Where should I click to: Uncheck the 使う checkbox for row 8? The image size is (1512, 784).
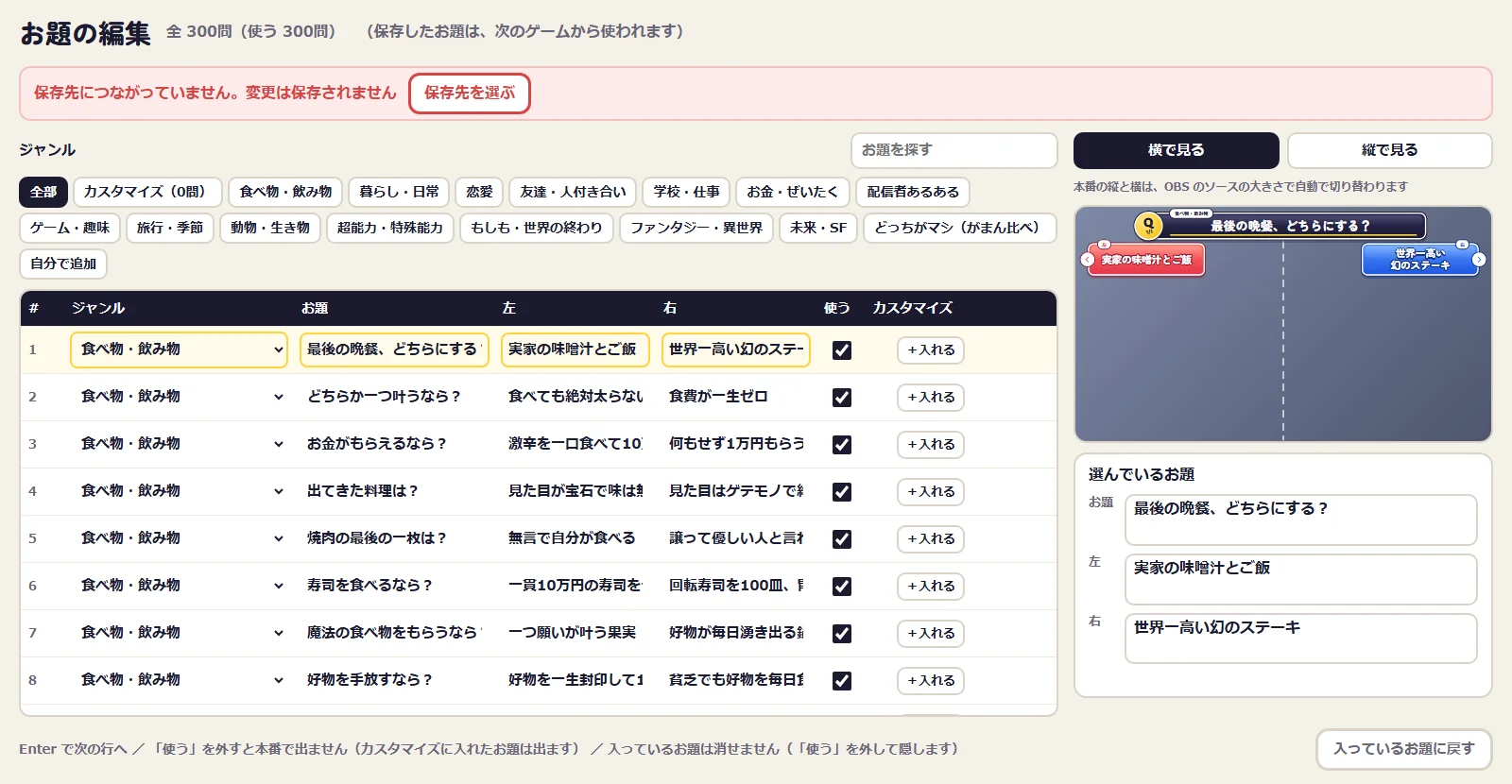(x=841, y=681)
